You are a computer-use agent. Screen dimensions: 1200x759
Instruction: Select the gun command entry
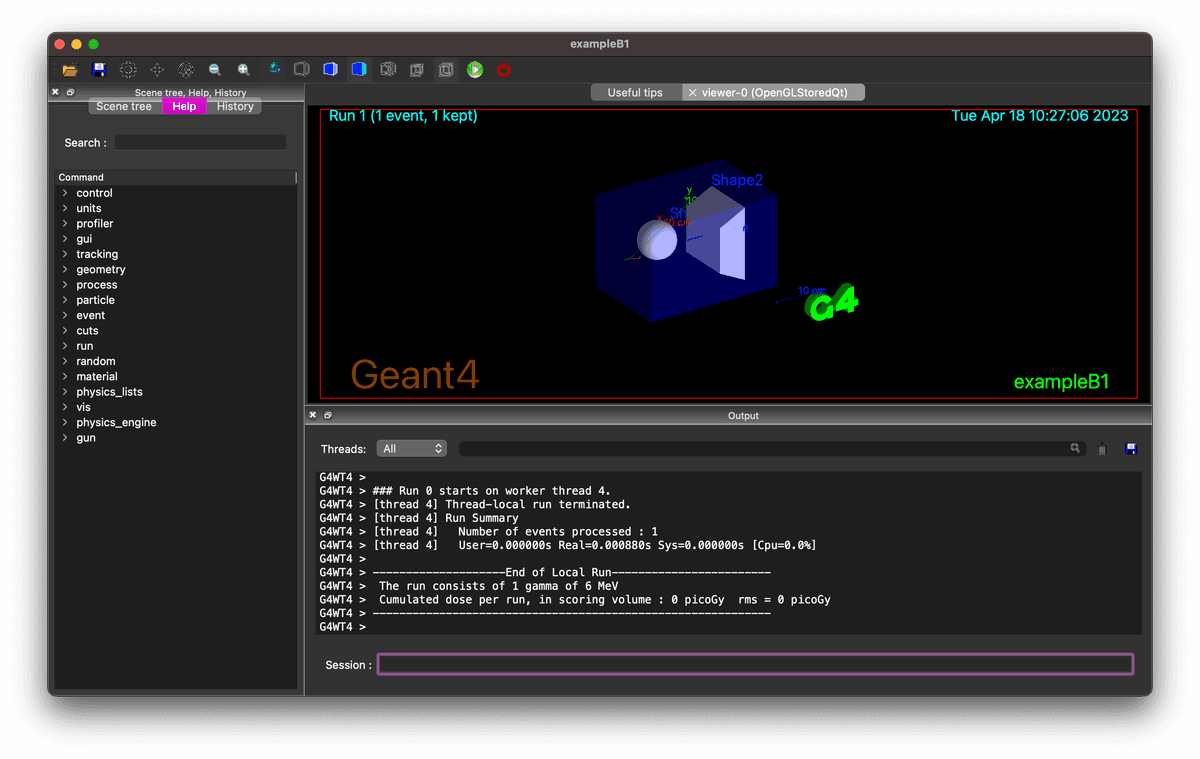87,438
